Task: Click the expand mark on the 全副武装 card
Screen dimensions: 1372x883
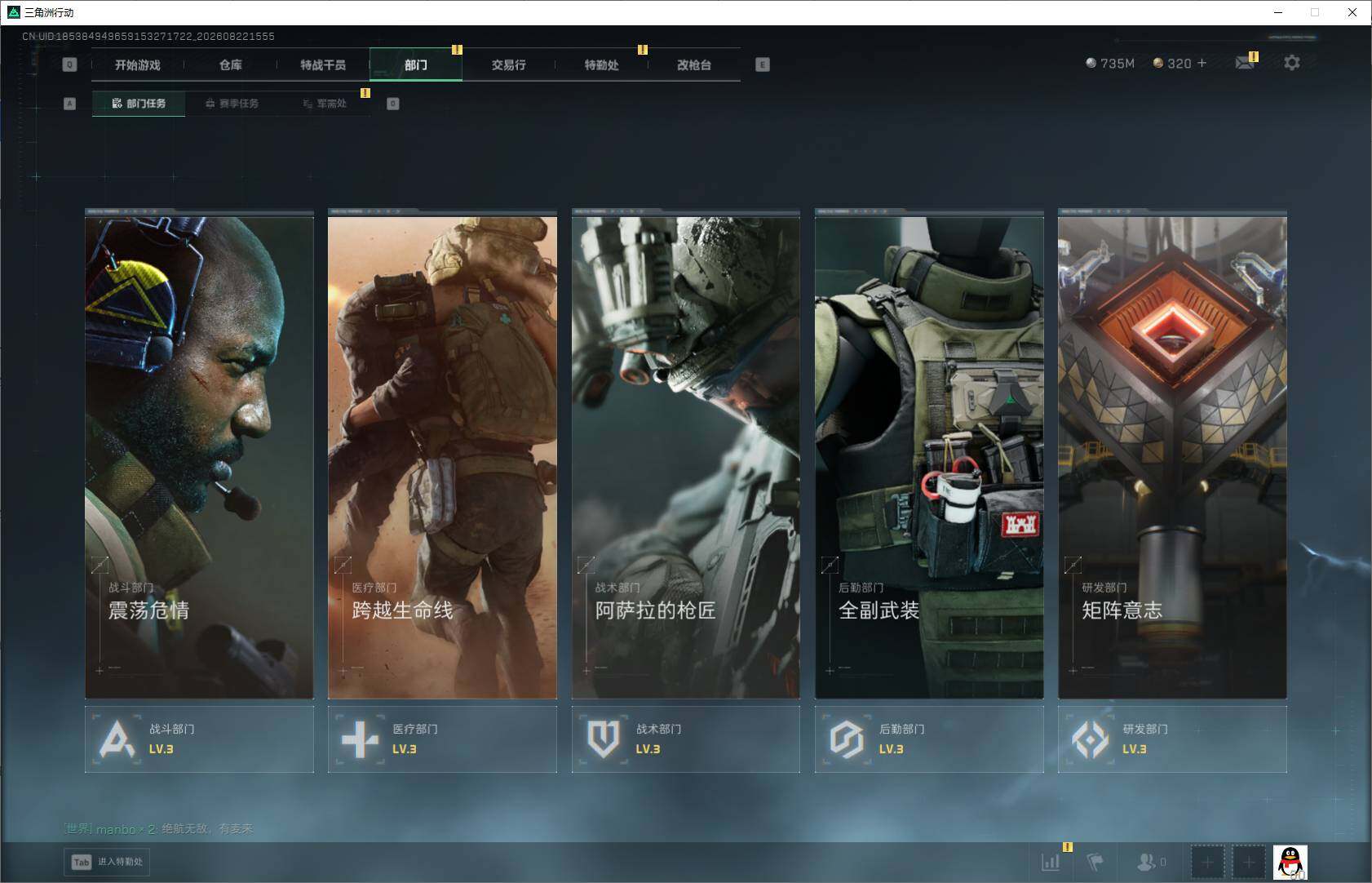Action: 830,564
